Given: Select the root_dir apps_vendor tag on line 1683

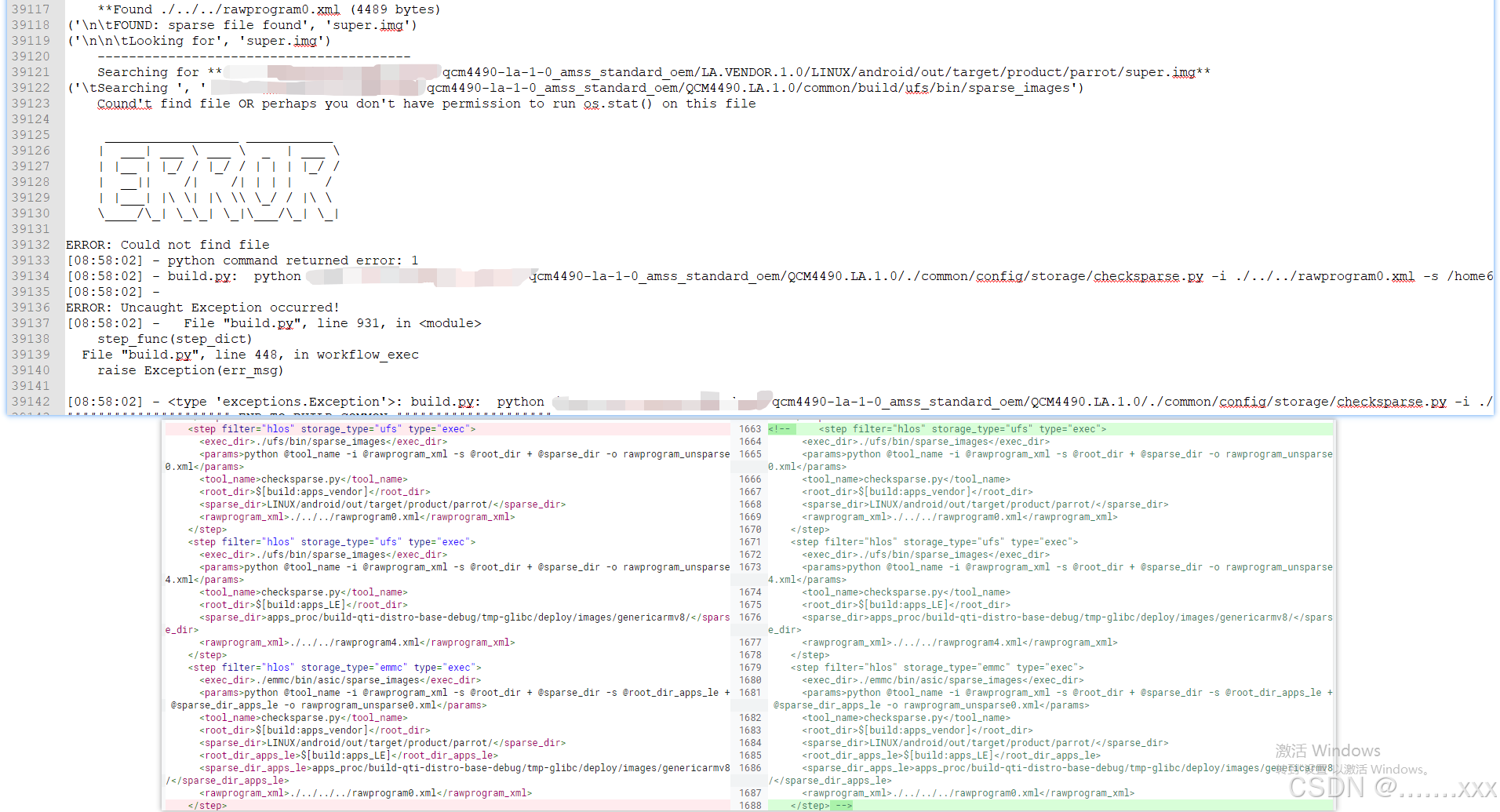Looking at the screenshot, I should tap(917, 730).
